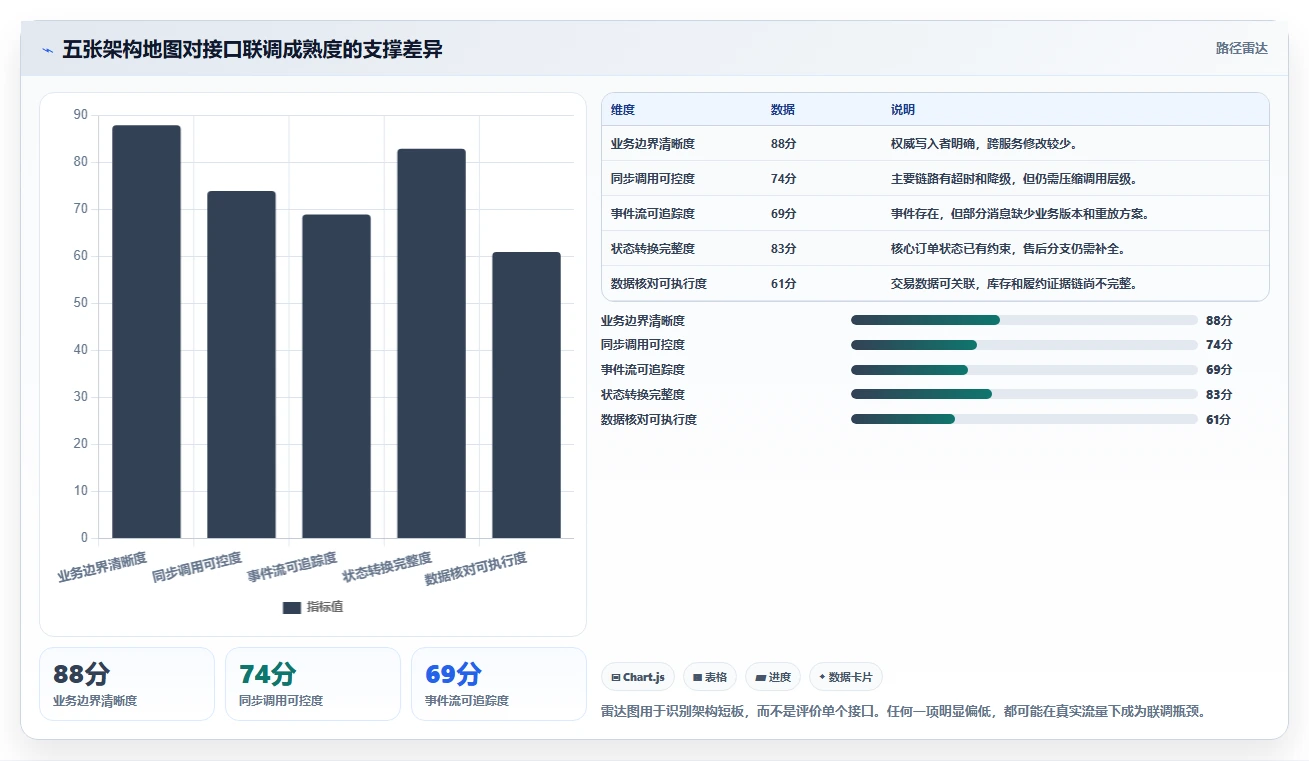Click the 同步调用可控度 progress bar showing 74分
1309x761 pixels.
[1024, 345]
